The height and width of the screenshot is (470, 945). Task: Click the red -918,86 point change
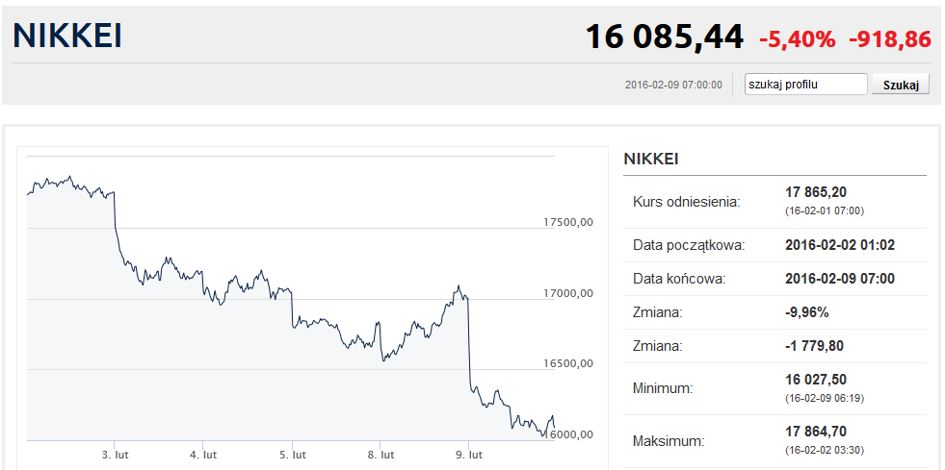890,39
